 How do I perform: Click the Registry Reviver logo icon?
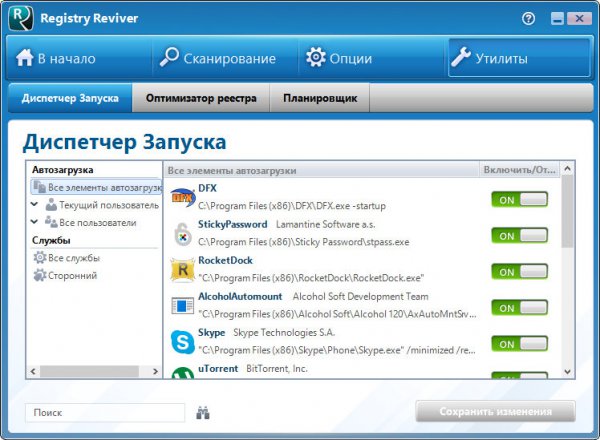[21, 18]
